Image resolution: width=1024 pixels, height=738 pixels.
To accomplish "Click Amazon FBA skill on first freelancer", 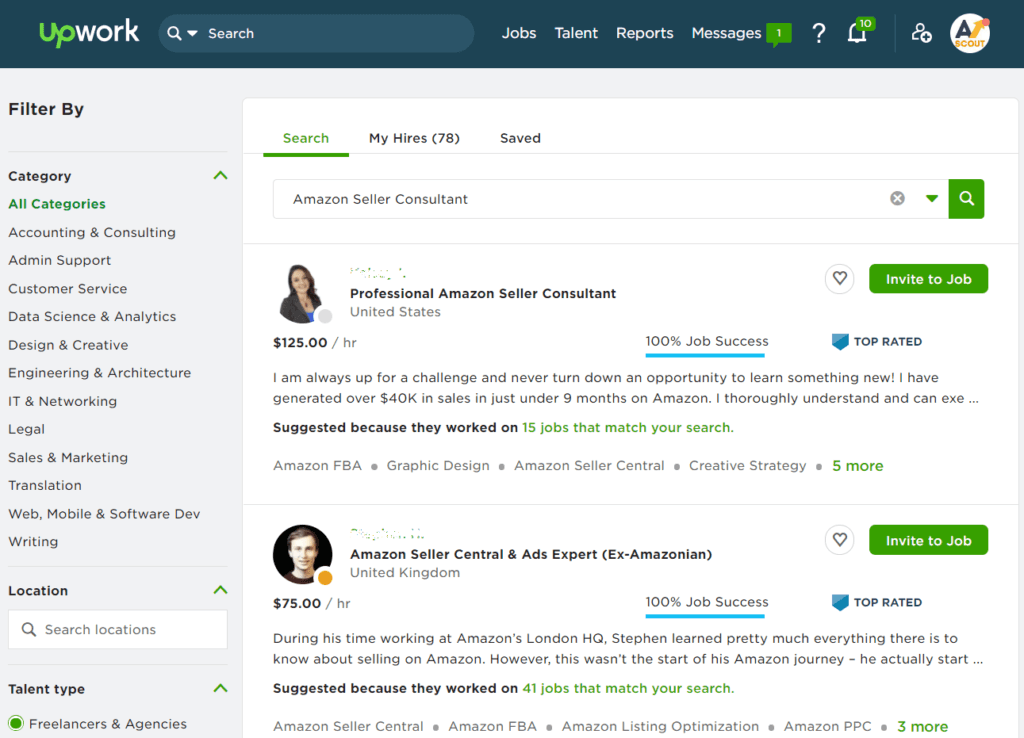I will (x=317, y=466).
